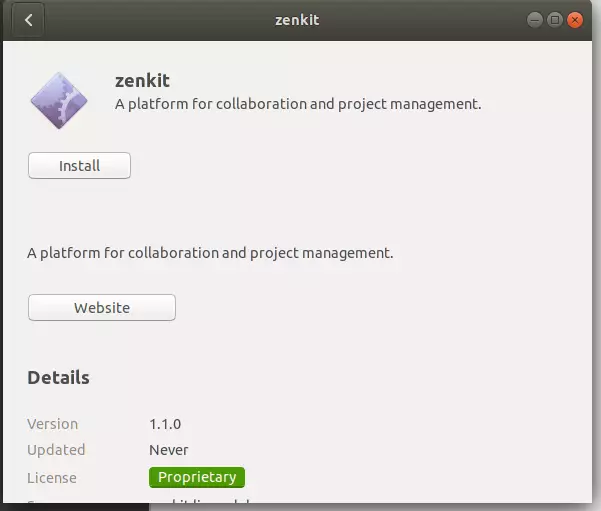The height and width of the screenshot is (511, 601).
Task: Select the zenkit heading beside the icon
Action: (142, 81)
